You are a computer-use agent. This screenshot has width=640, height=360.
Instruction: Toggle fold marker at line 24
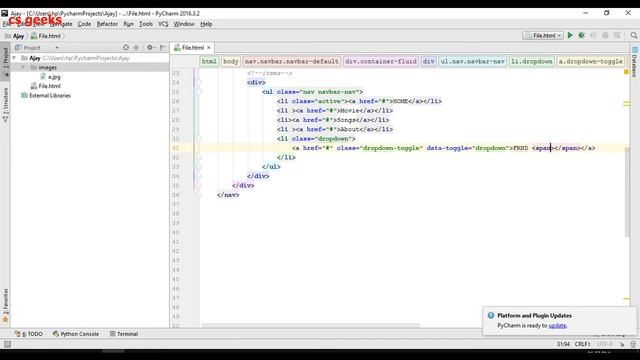pos(199,82)
